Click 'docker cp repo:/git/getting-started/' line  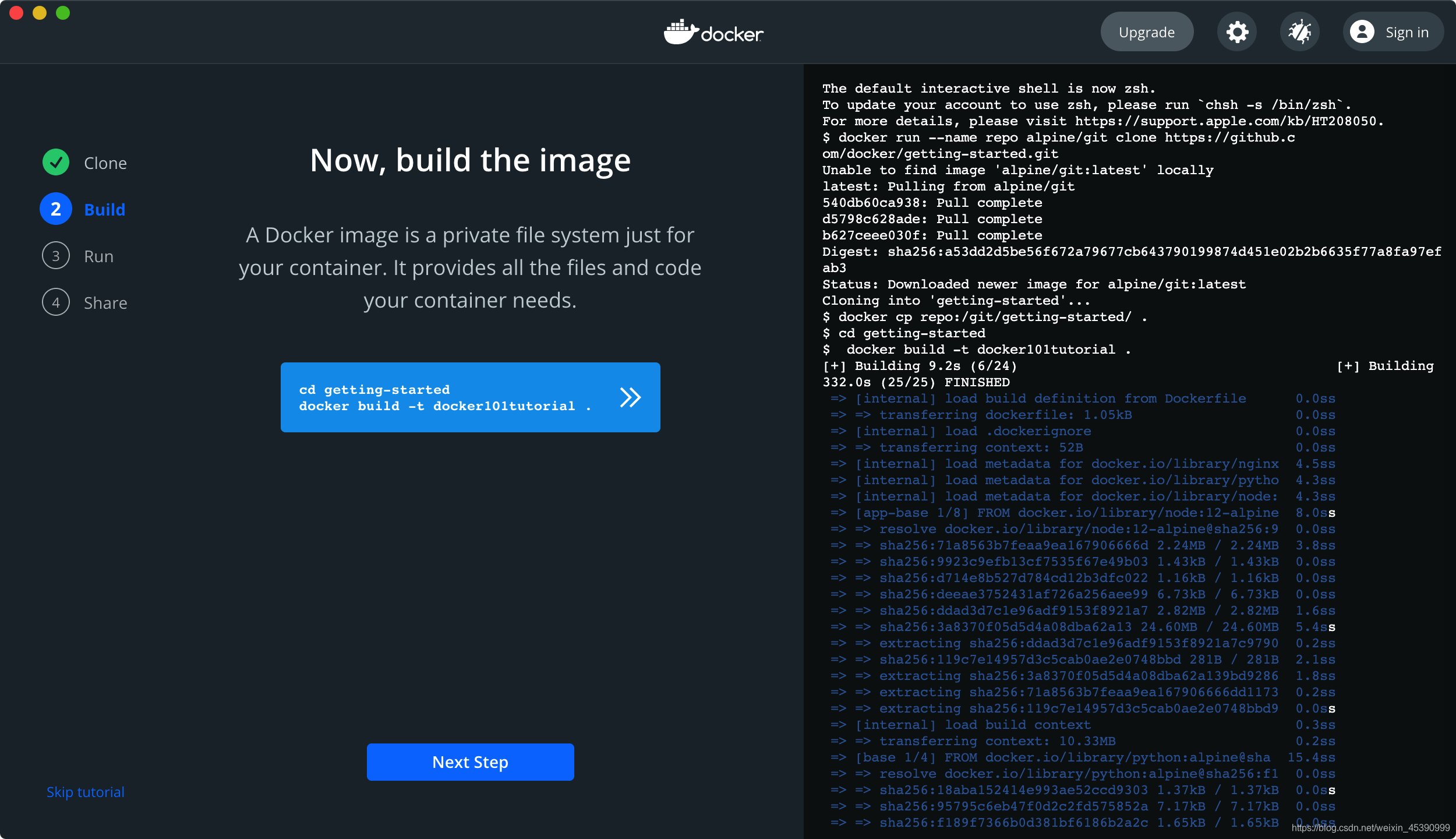[x=985, y=317]
